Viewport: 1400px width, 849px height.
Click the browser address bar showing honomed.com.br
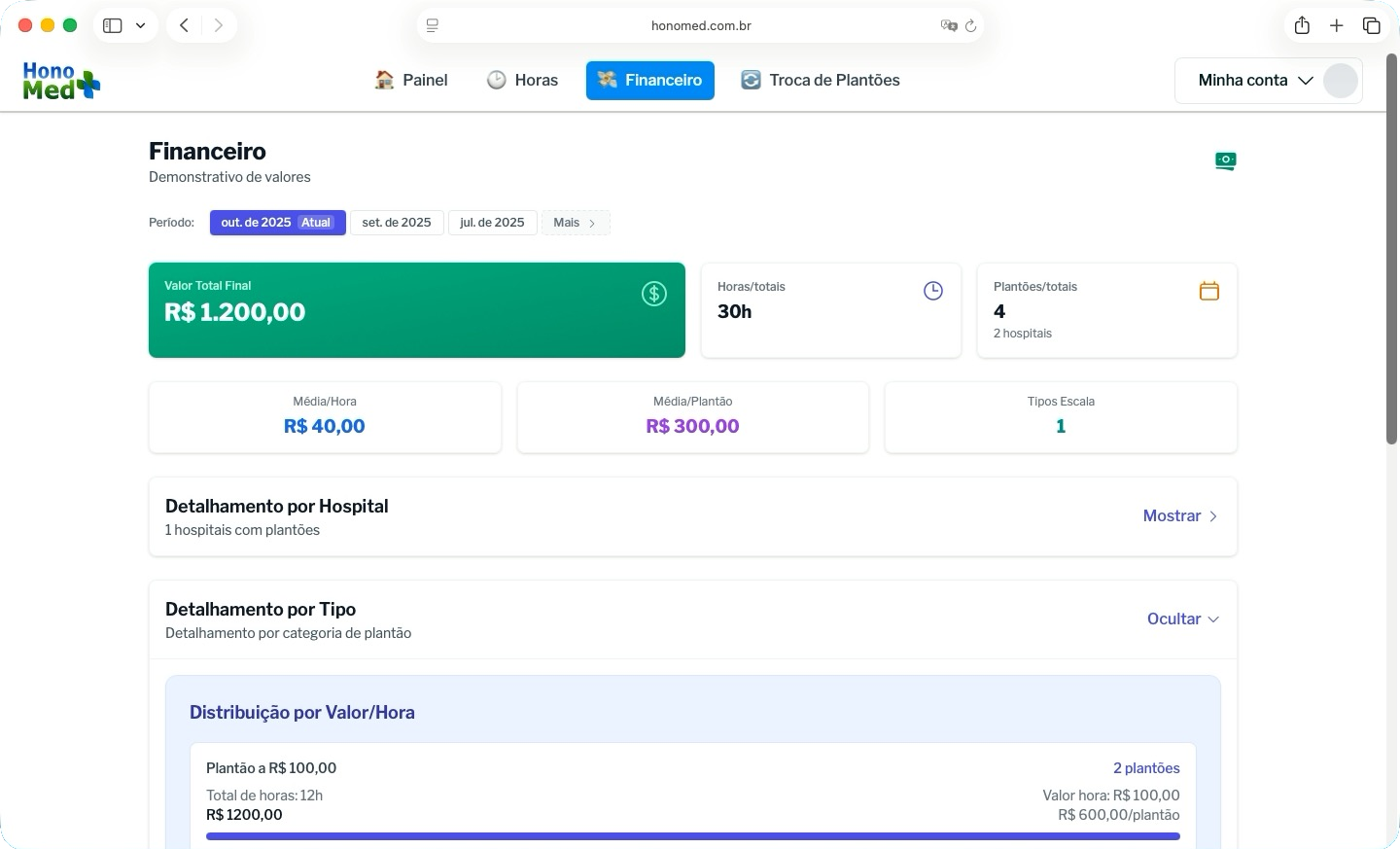[x=700, y=25]
